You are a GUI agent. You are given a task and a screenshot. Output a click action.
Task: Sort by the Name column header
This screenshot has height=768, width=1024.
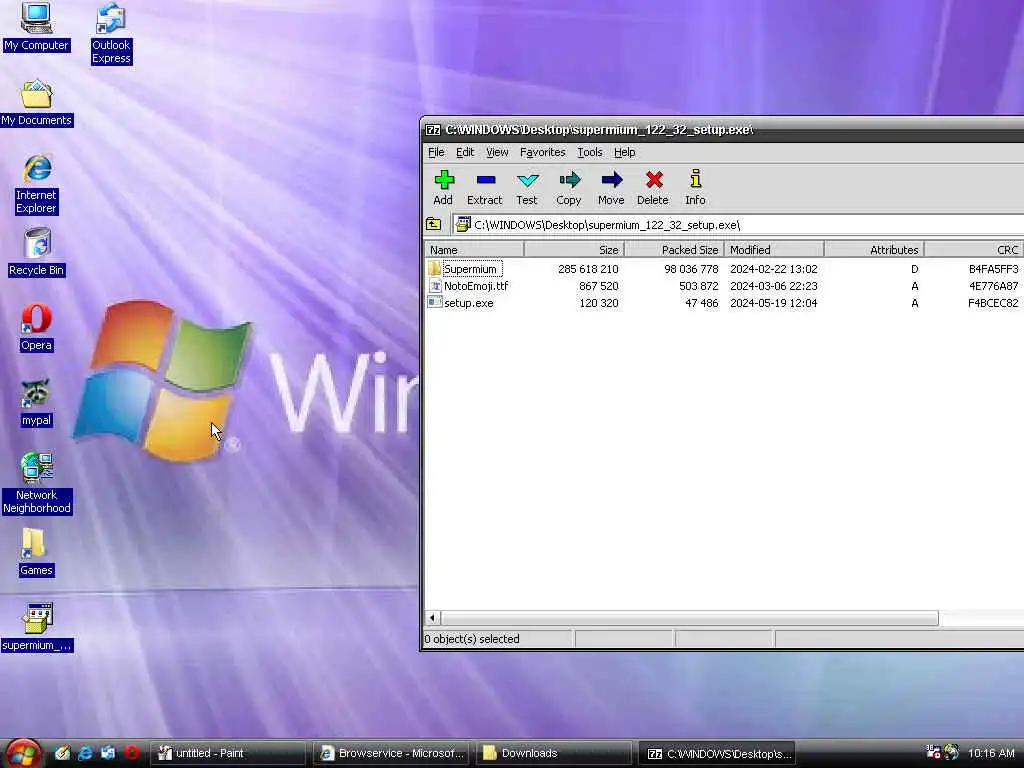click(474, 250)
